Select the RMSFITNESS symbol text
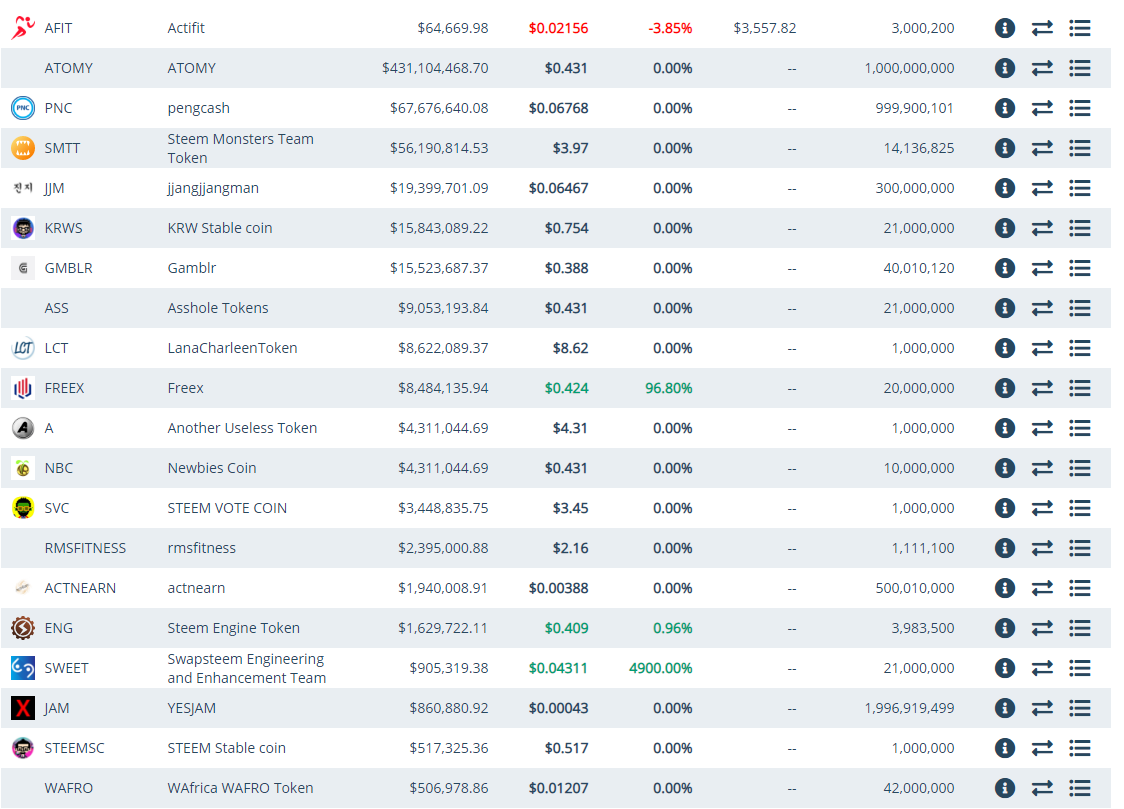 (x=85, y=548)
